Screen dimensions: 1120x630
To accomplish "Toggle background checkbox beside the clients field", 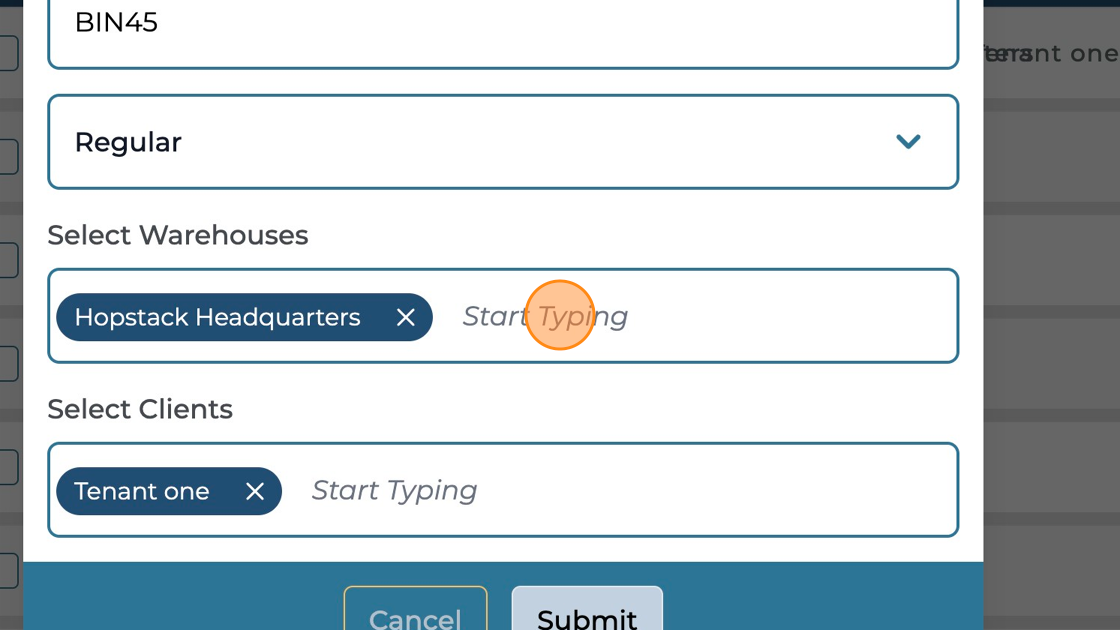I will pyautogui.click(x=8, y=467).
